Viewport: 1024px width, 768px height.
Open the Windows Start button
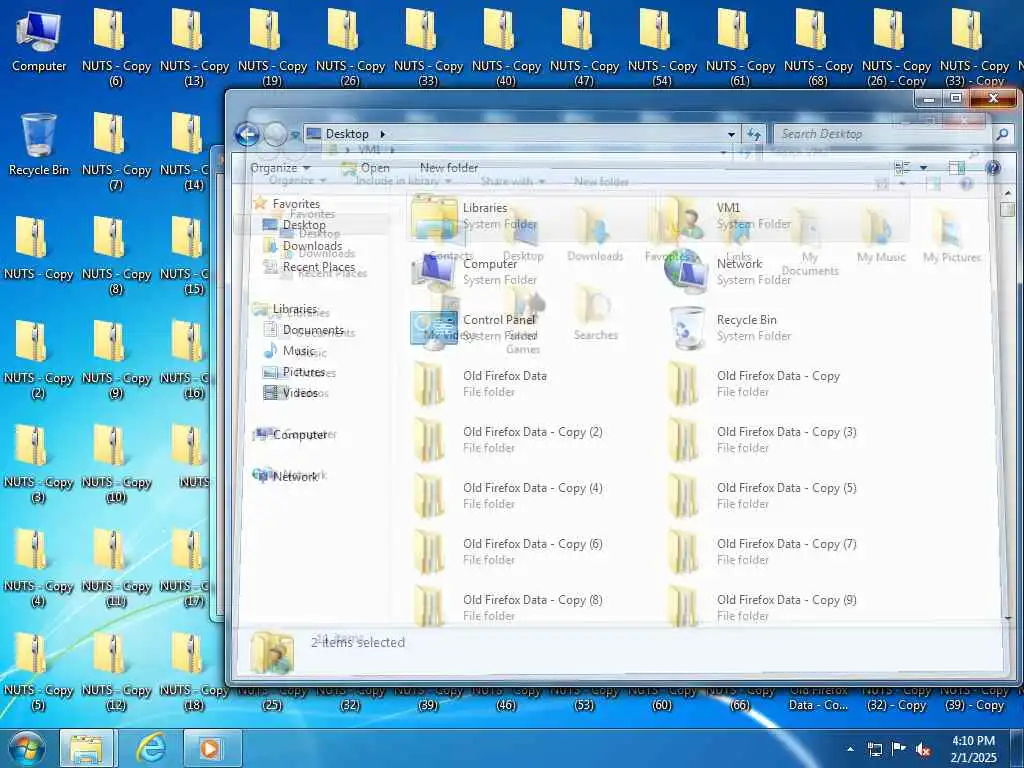(x=25, y=748)
